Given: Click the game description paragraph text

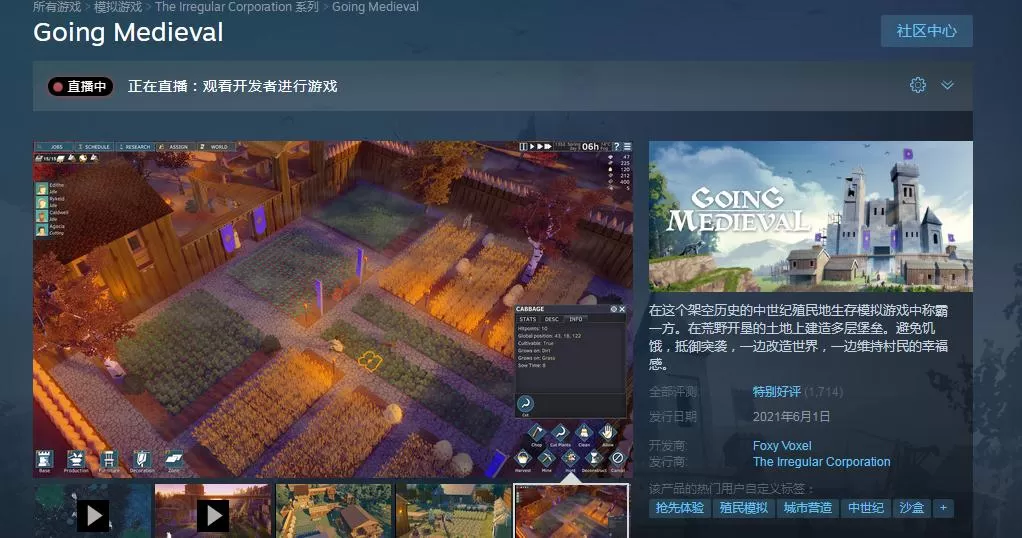Looking at the screenshot, I should point(798,337).
